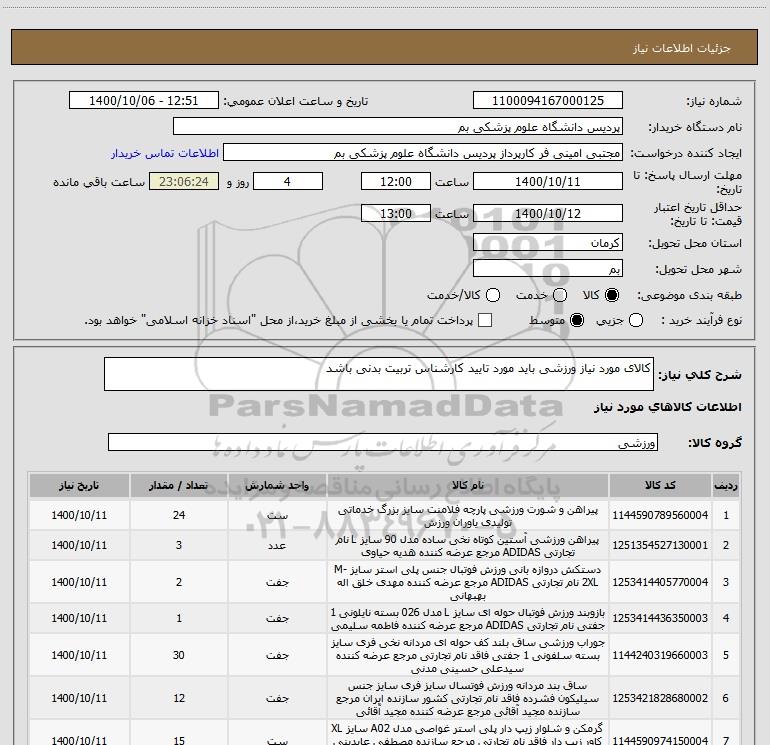Click the need number field 1100094167000125
Screen dimensions: 770x745
(x=548, y=101)
